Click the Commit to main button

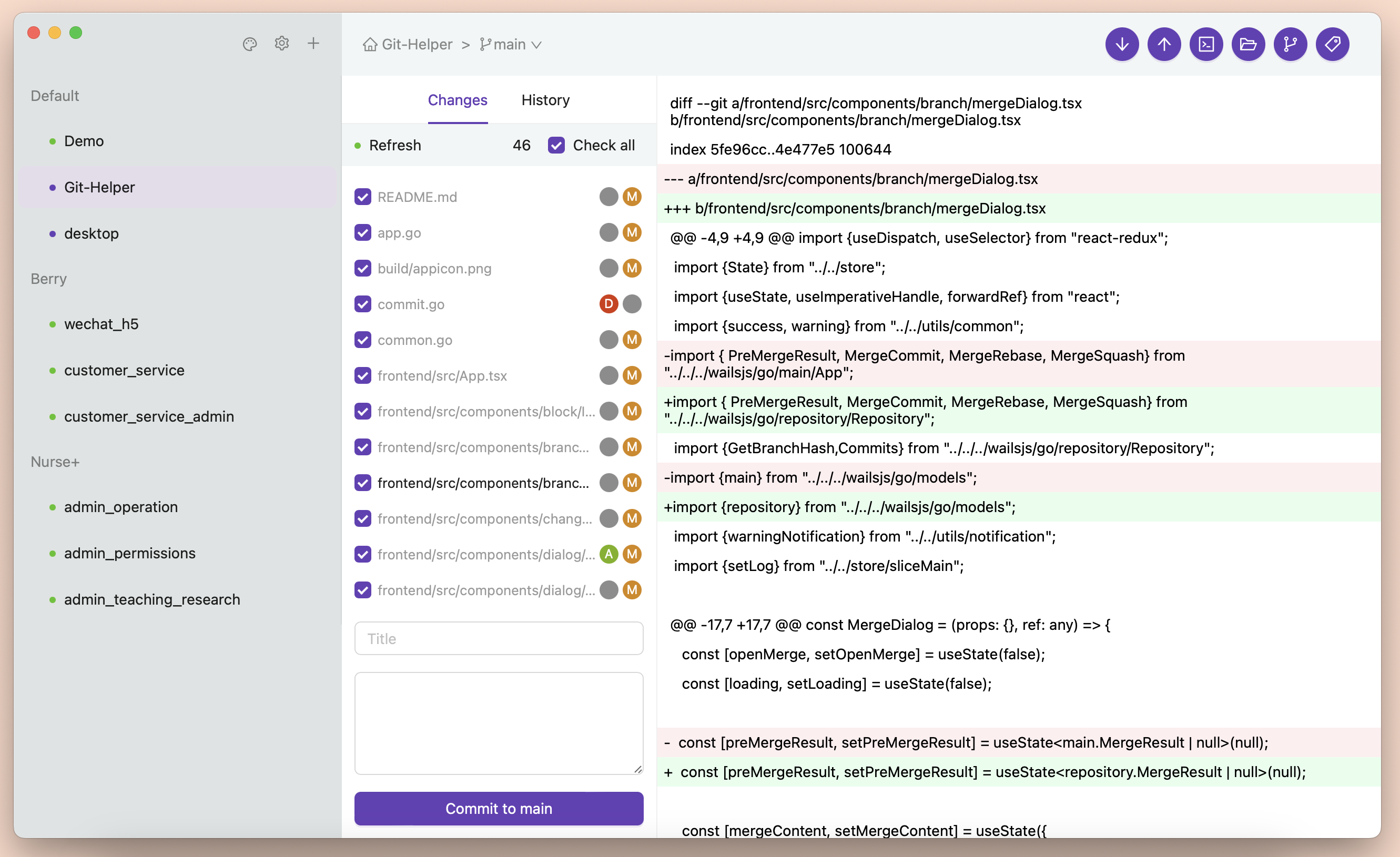tap(498, 808)
